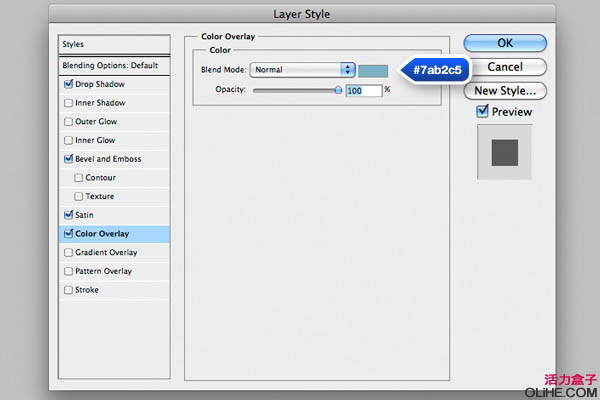The width and height of the screenshot is (600, 400).
Task: Open the overlay color swatch picker
Action: pos(373,71)
